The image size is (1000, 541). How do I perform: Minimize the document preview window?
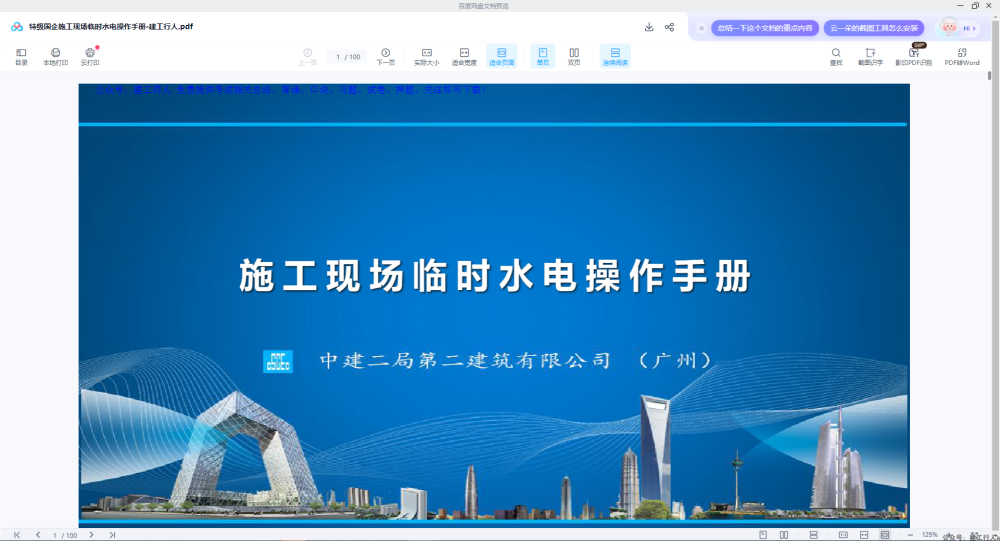tap(960, 6)
